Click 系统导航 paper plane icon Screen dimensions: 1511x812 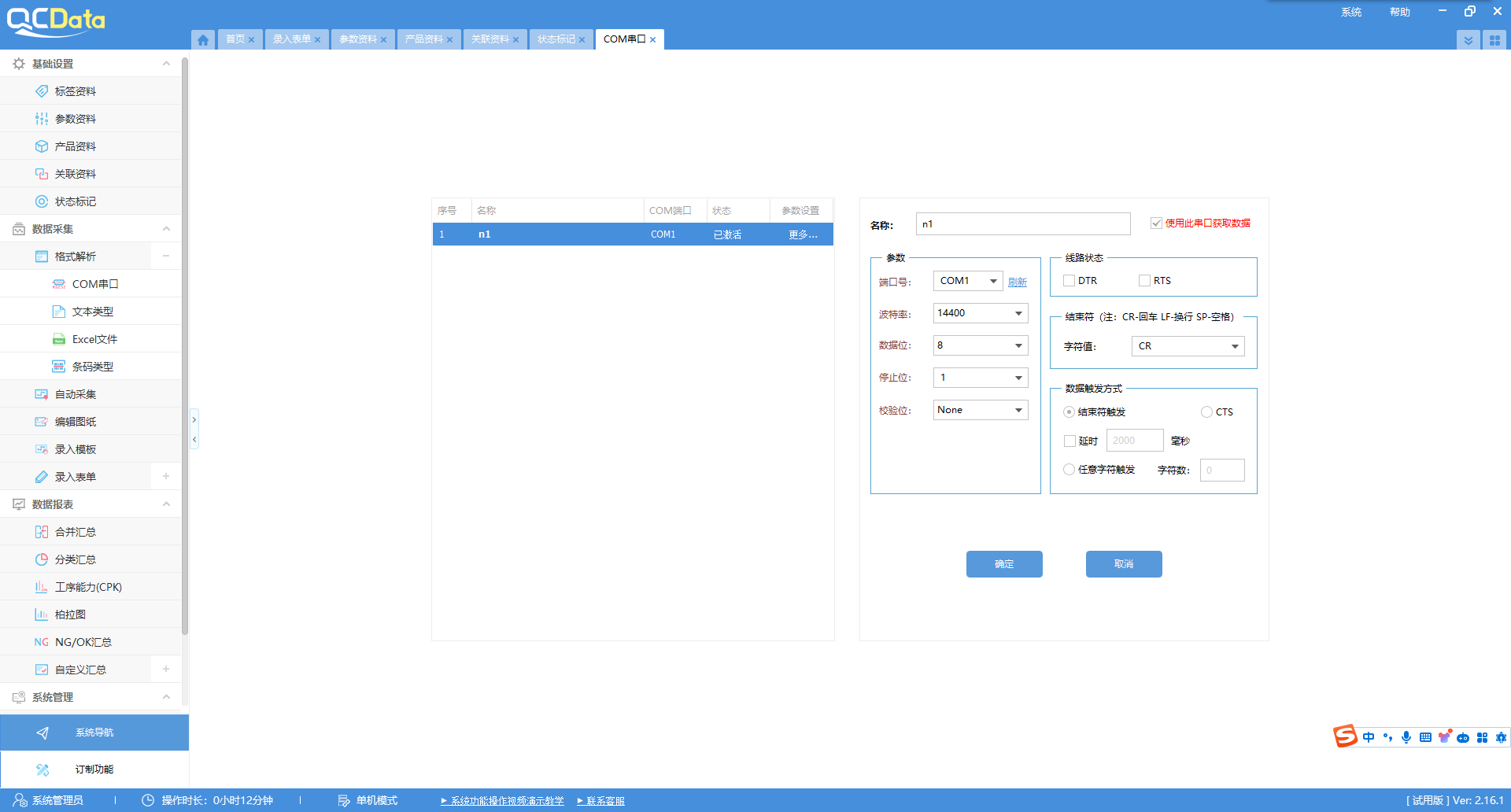42,733
